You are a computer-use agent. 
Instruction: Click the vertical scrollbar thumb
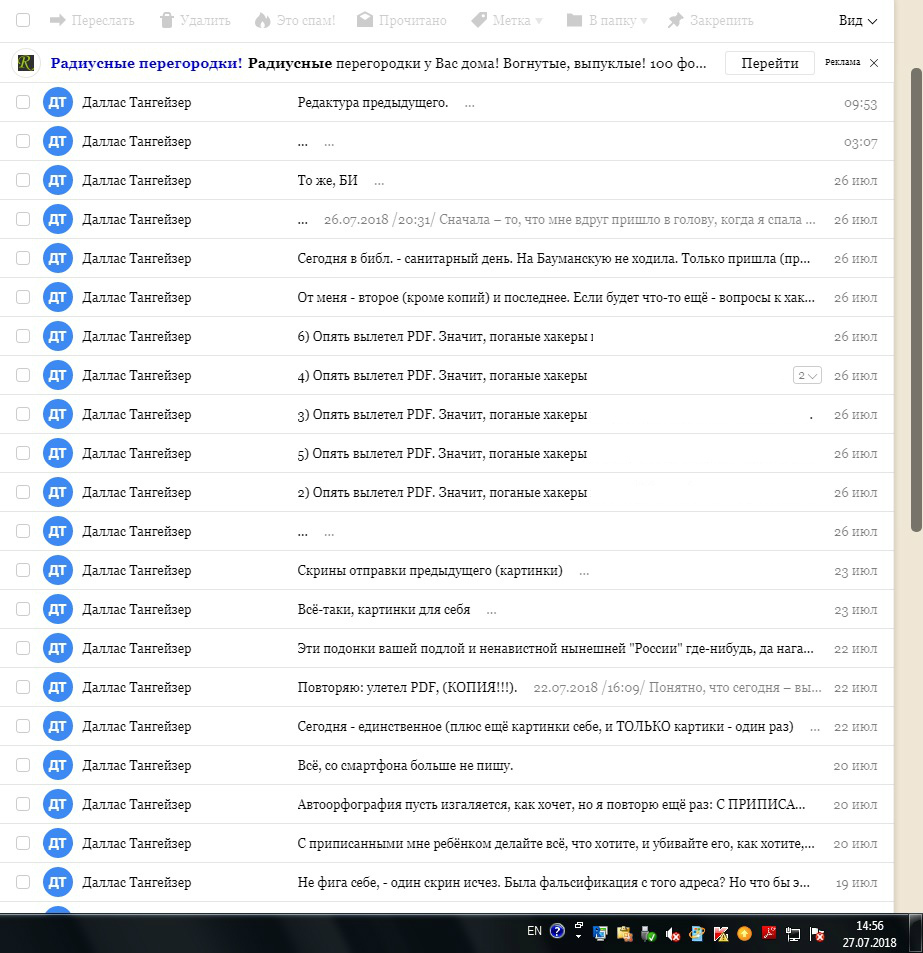[x=915, y=300]
